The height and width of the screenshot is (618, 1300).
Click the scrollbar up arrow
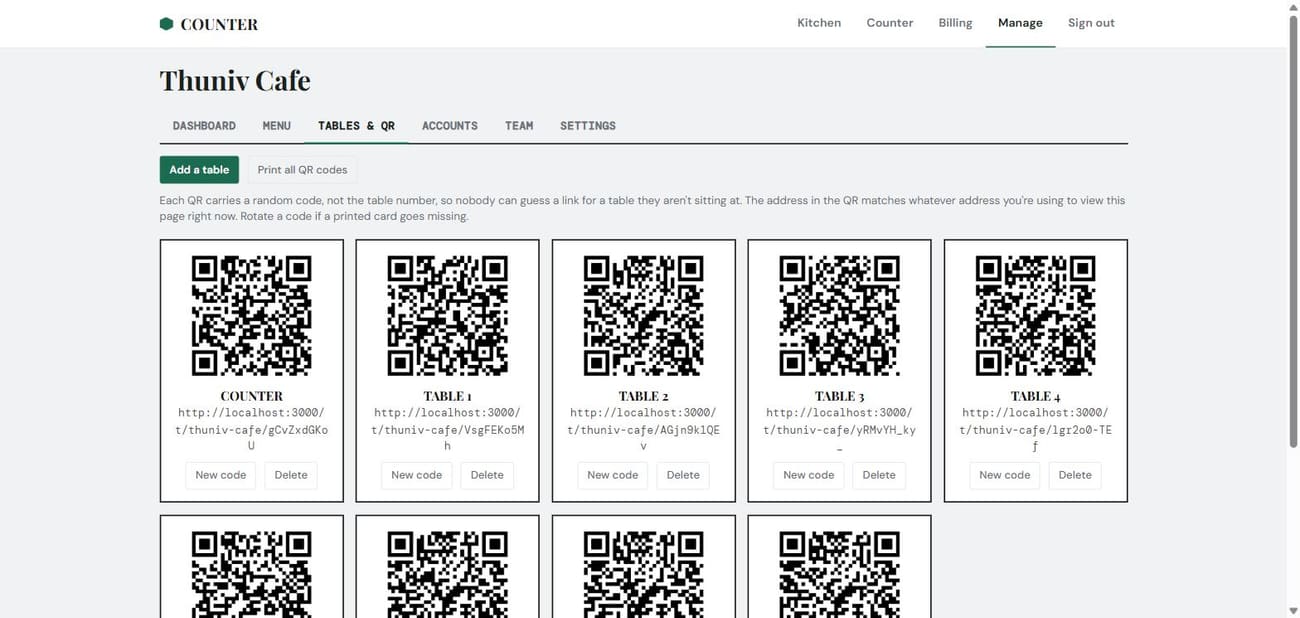(x=1292, y=7)
